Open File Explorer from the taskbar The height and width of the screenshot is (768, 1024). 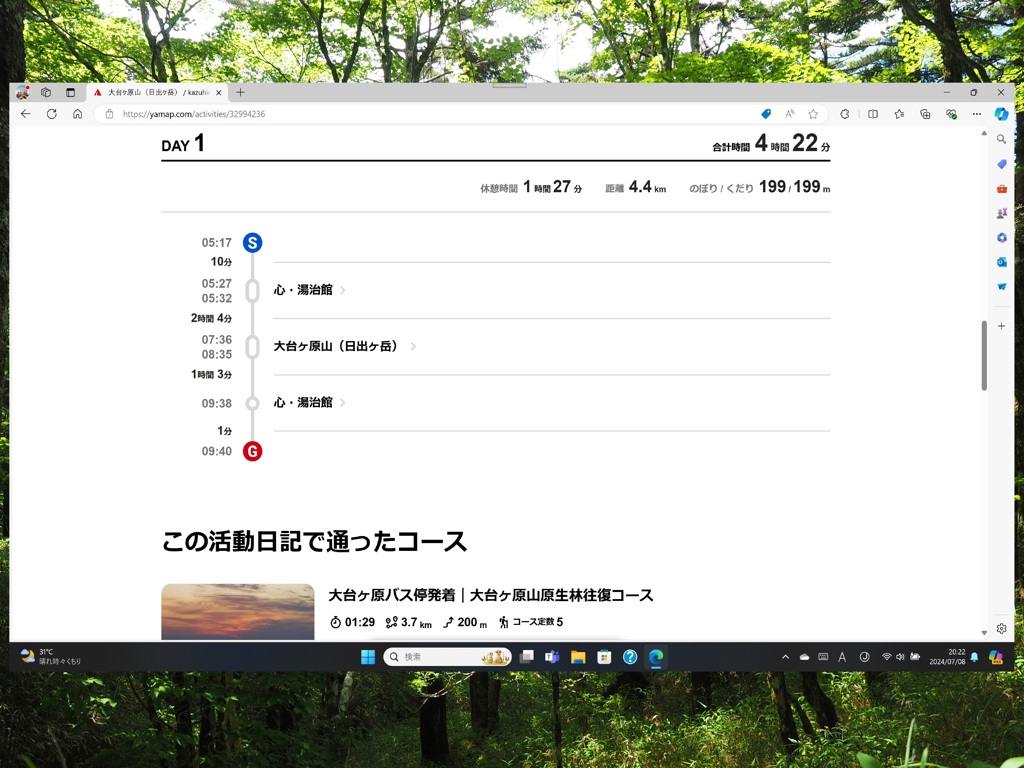(578, 657)
